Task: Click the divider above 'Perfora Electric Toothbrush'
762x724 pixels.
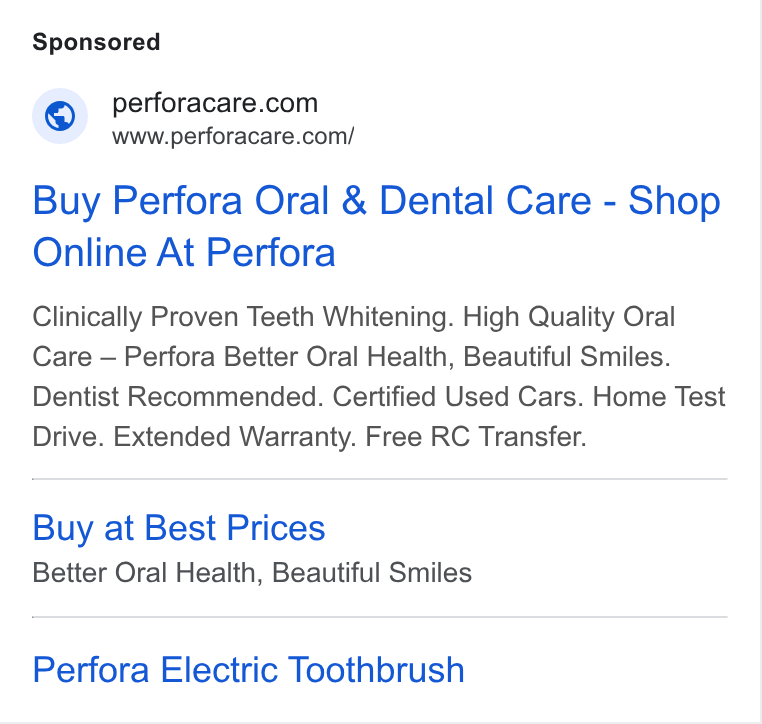Action: (380, 617)
